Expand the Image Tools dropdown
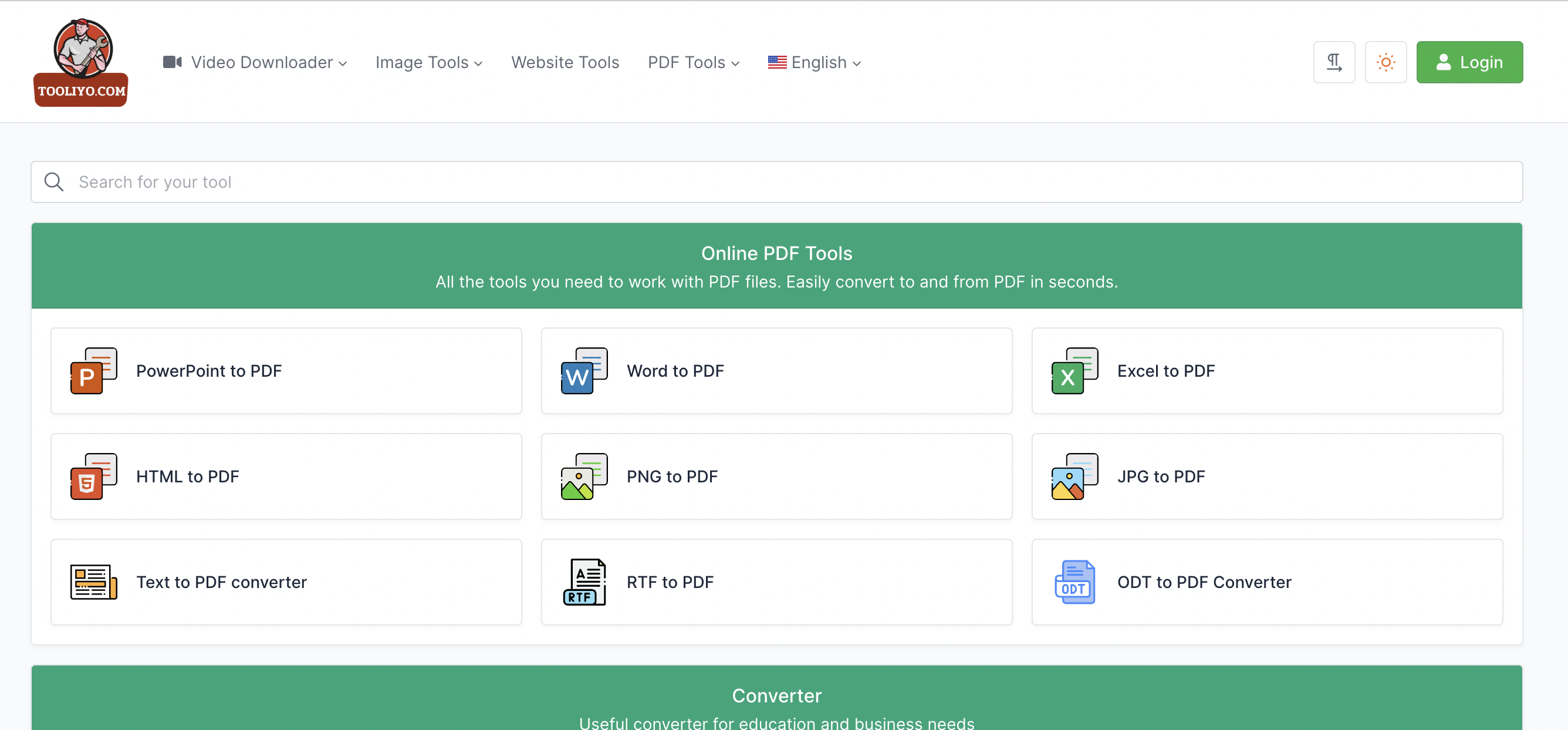 coord(429,62)
